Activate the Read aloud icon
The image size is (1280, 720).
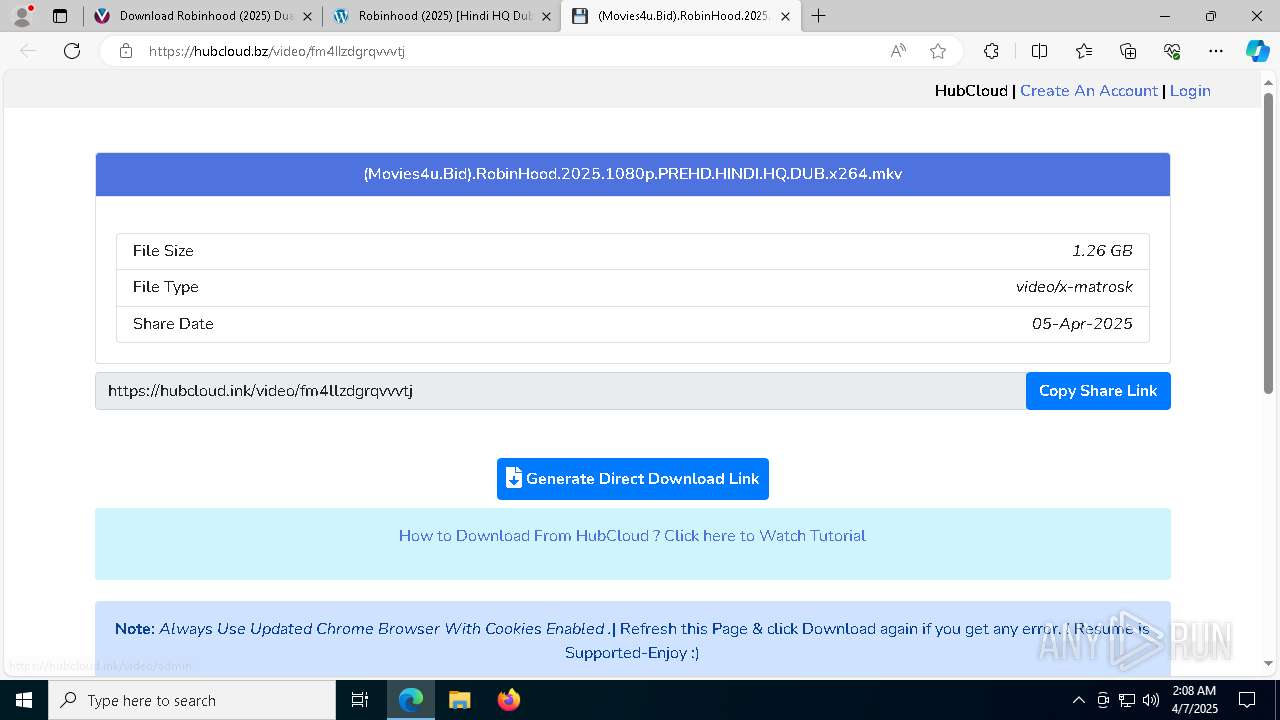coord(898,51)
